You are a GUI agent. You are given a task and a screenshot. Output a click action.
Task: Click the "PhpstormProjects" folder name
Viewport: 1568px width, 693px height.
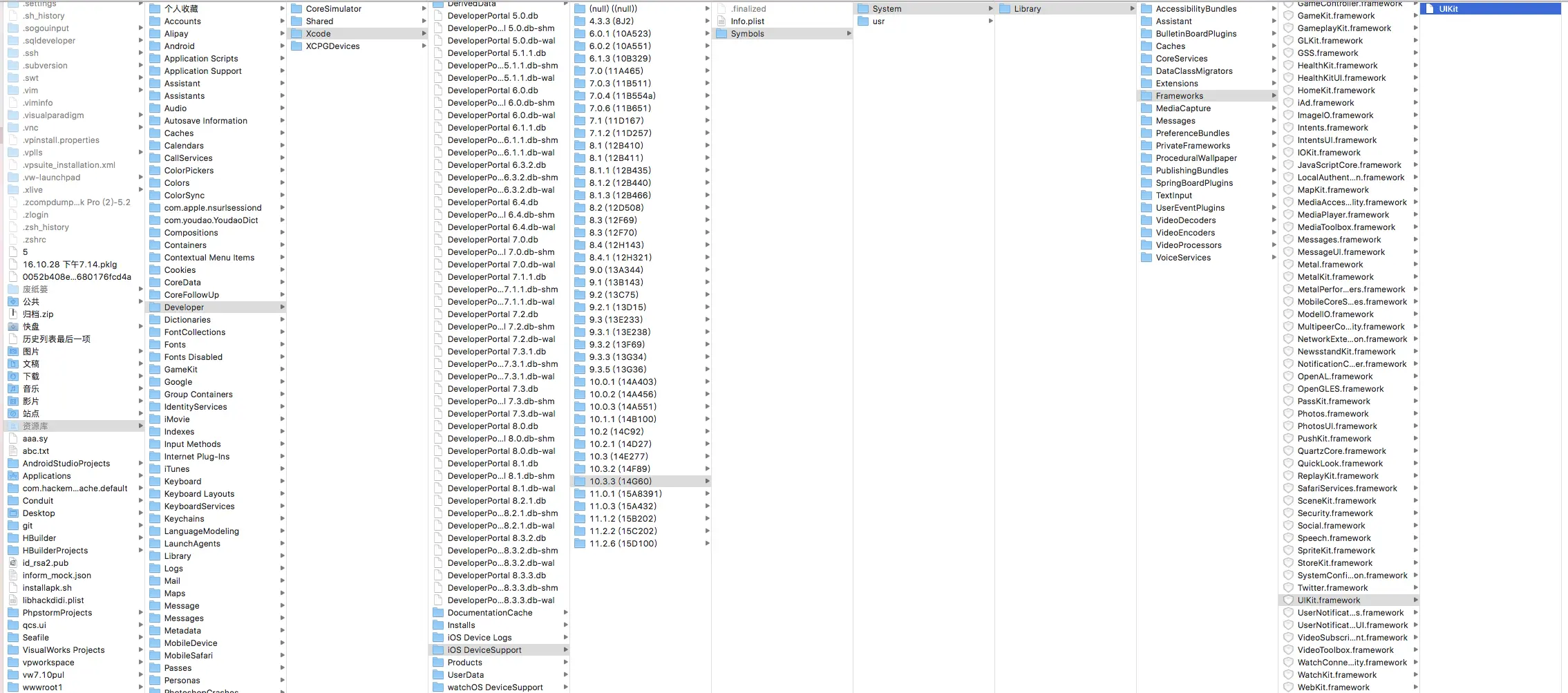point(57,613)
